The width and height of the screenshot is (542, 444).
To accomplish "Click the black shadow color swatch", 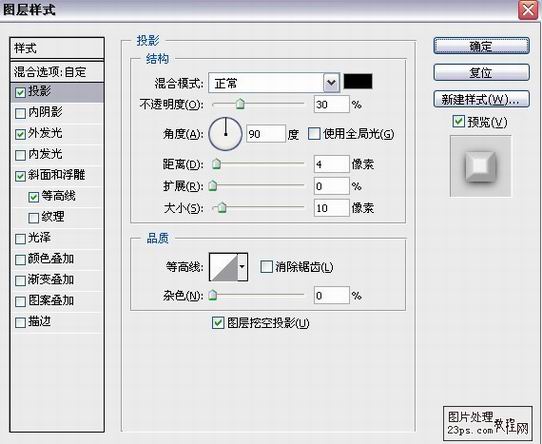I will (358, 81).
